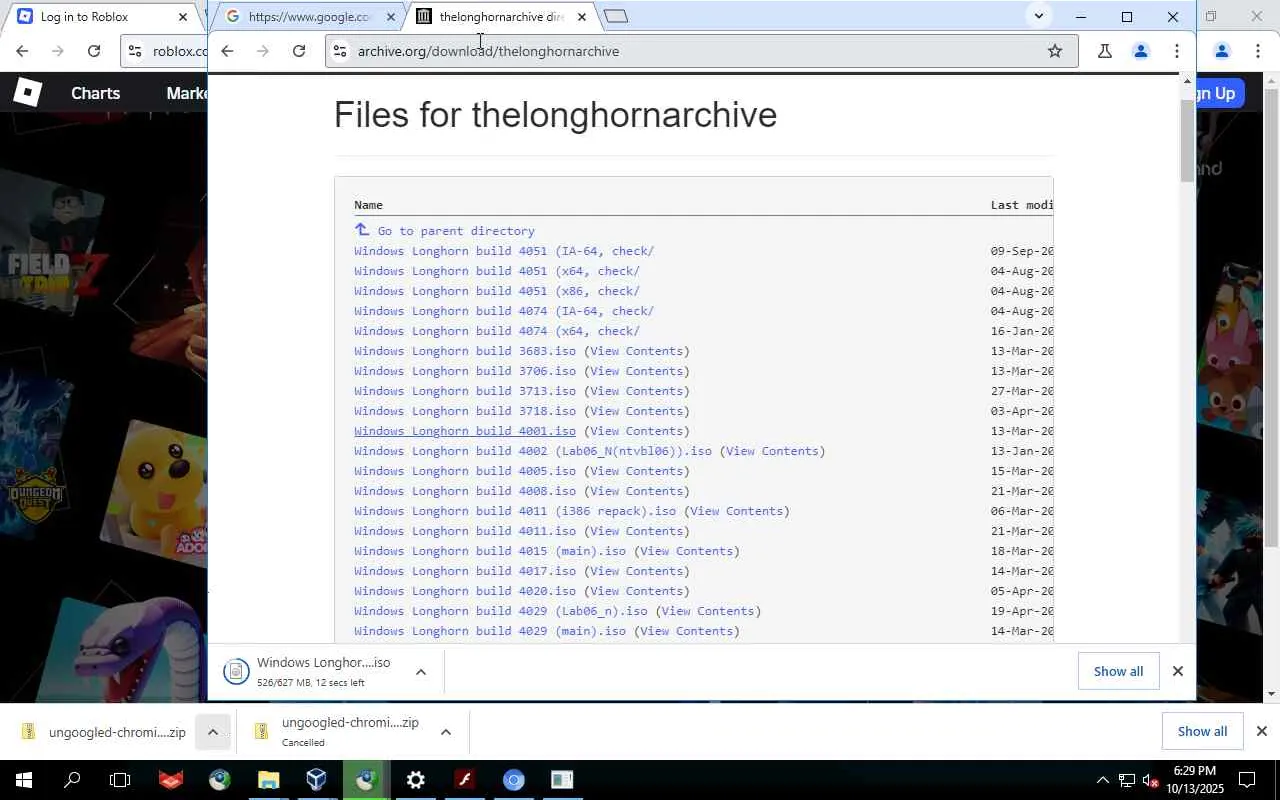Open Windows Longhorn build 4051 (IA-64, check/ folder
The height and width of the screenshot is (800, 1280).
pos(504,251)
